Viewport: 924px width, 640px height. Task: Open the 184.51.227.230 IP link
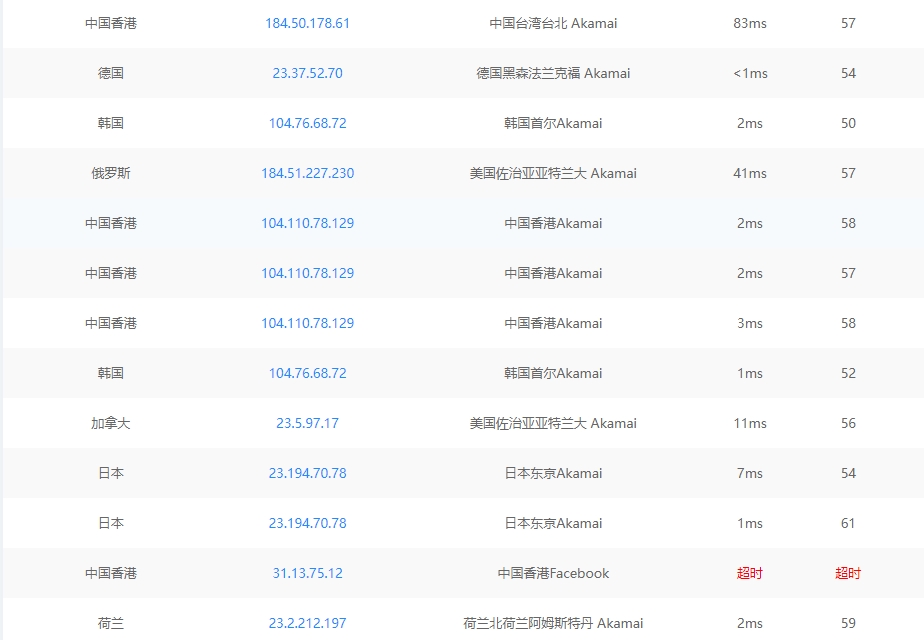point(307,173)
